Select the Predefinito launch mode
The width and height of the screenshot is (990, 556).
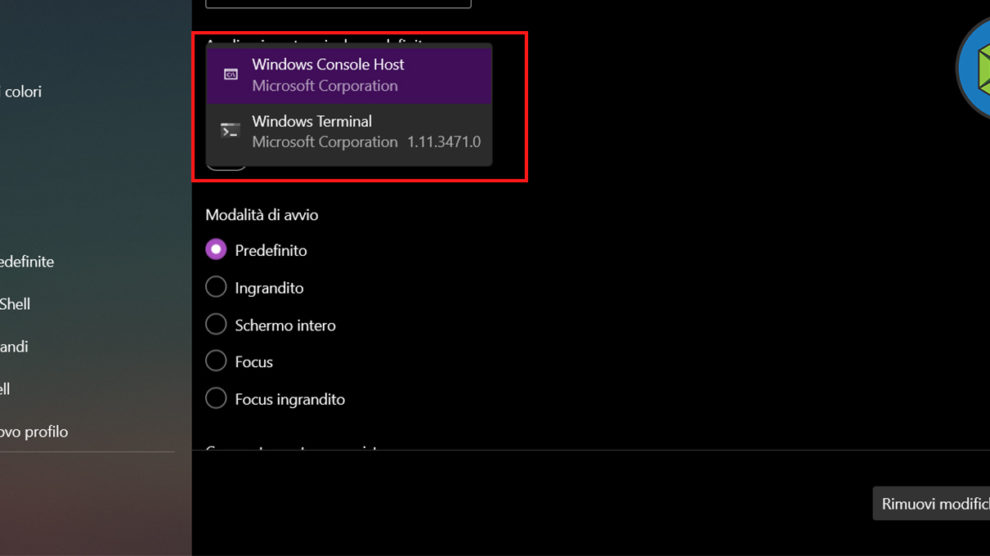point(216,250)
